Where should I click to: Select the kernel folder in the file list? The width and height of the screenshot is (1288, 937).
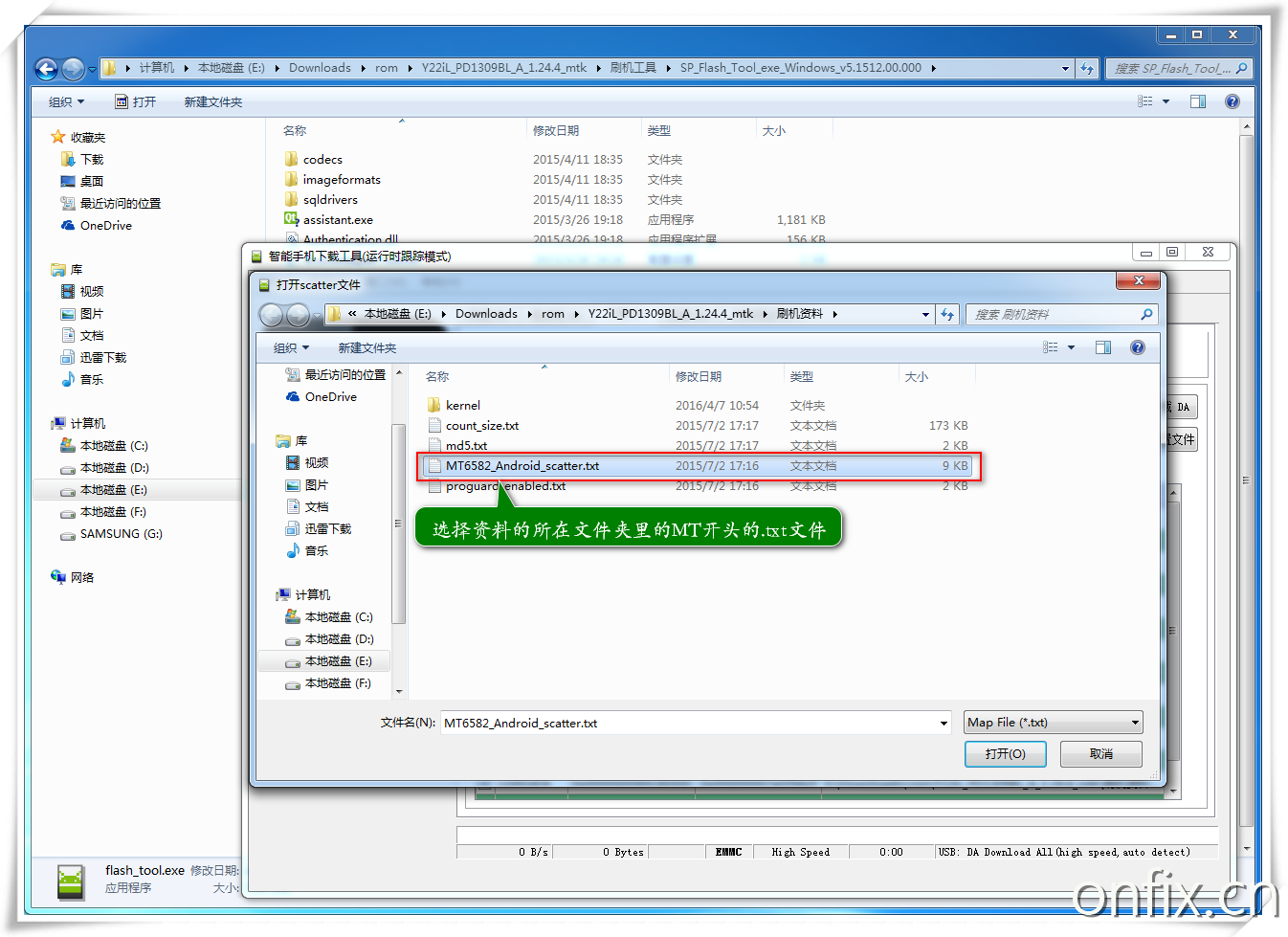pos(463,406)
